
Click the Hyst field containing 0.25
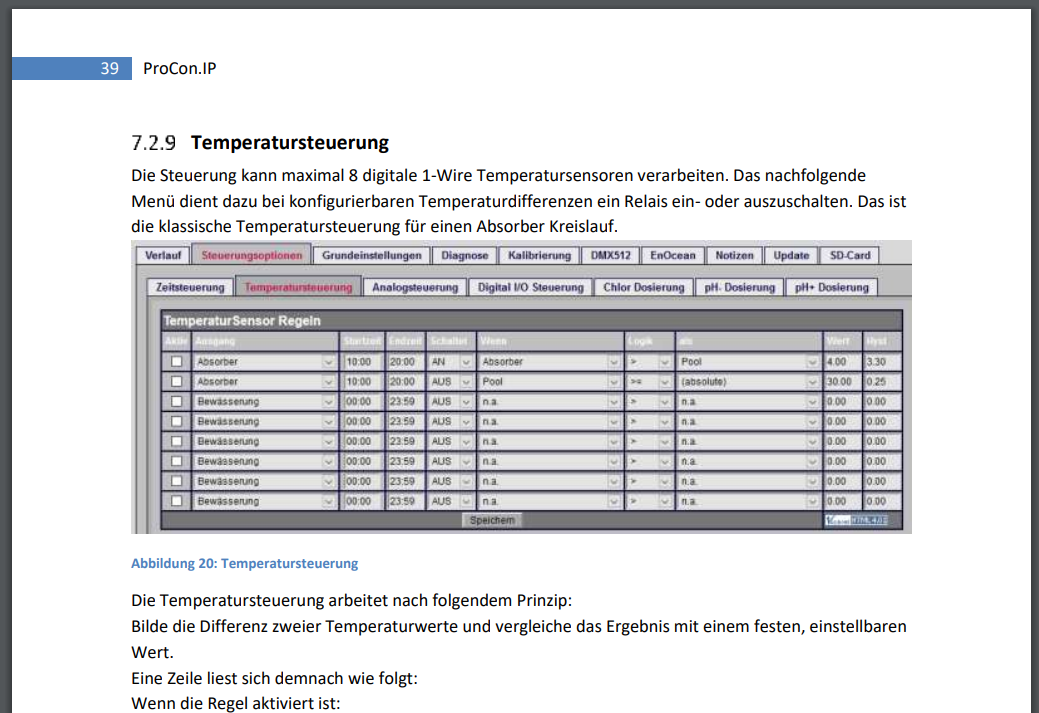pyautogui.click(x=883, y=382)
